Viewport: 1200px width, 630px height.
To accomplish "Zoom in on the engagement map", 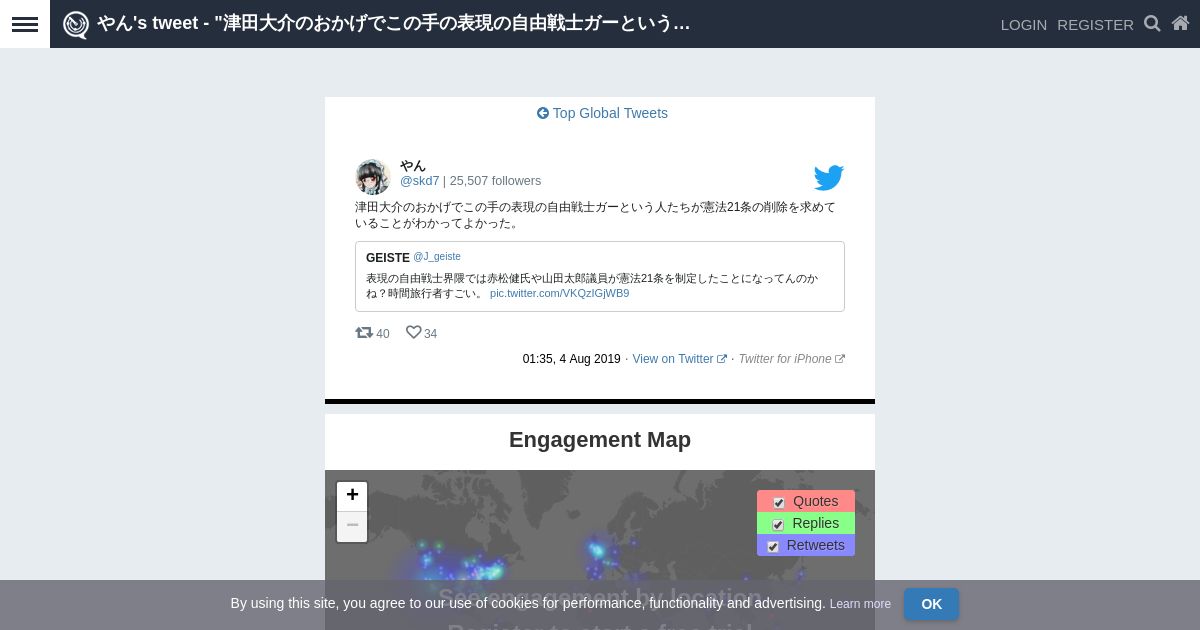I will click(352, 496).
